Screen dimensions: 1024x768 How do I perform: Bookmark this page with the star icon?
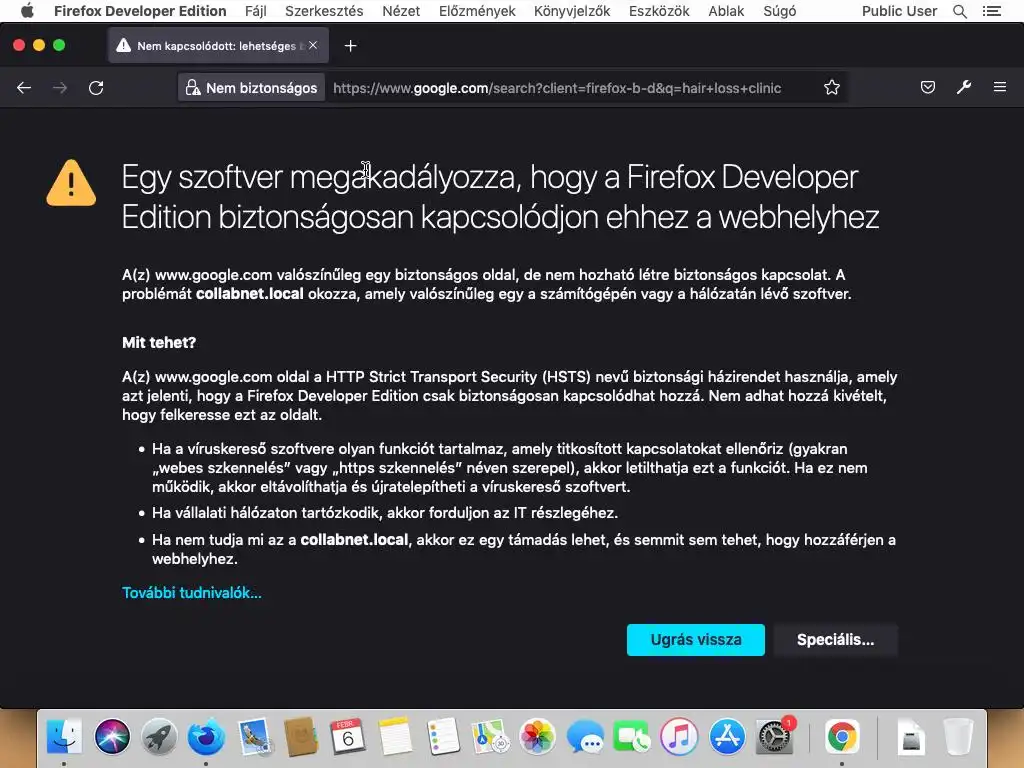tap(831, 88)
